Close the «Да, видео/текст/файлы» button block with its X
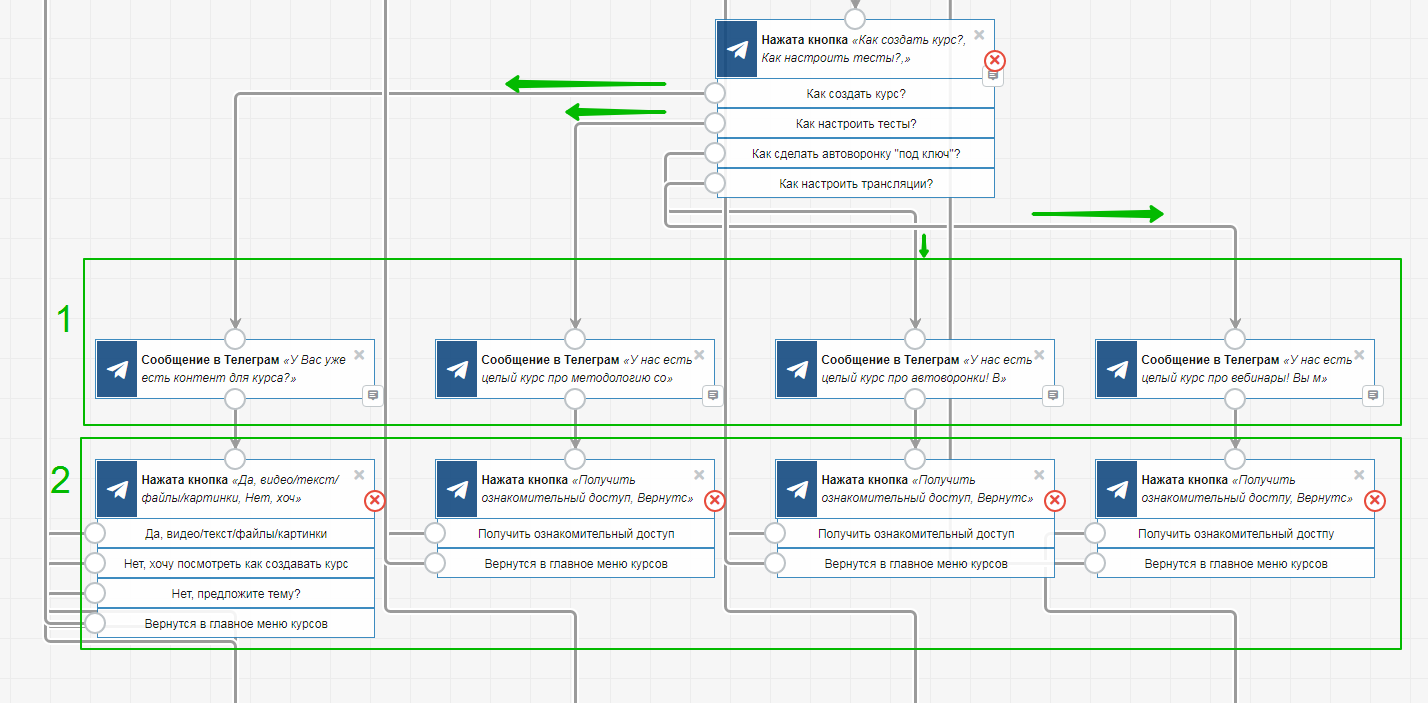 (x=359, y=475)
